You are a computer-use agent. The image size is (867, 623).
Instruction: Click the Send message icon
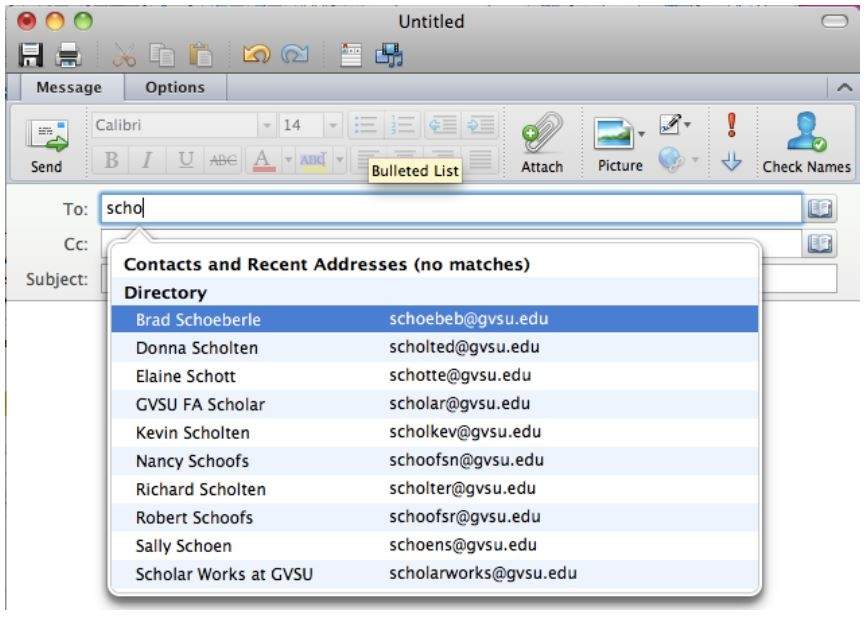(x=46, y=145)
